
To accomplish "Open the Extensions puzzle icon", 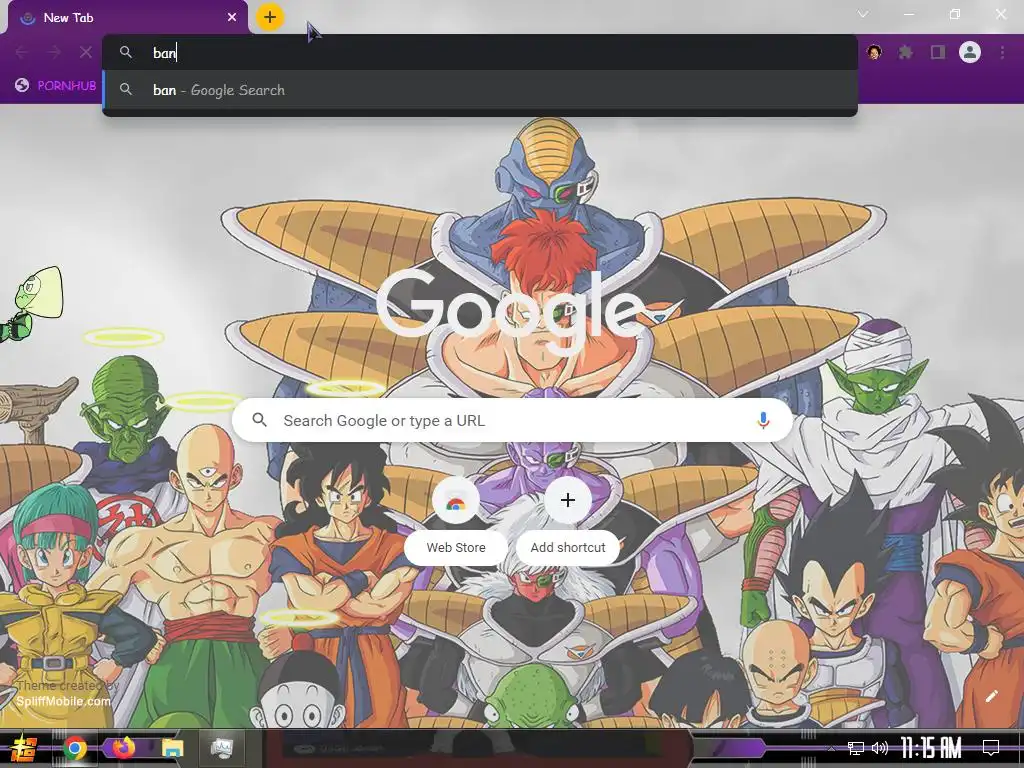I will point(905,52).
